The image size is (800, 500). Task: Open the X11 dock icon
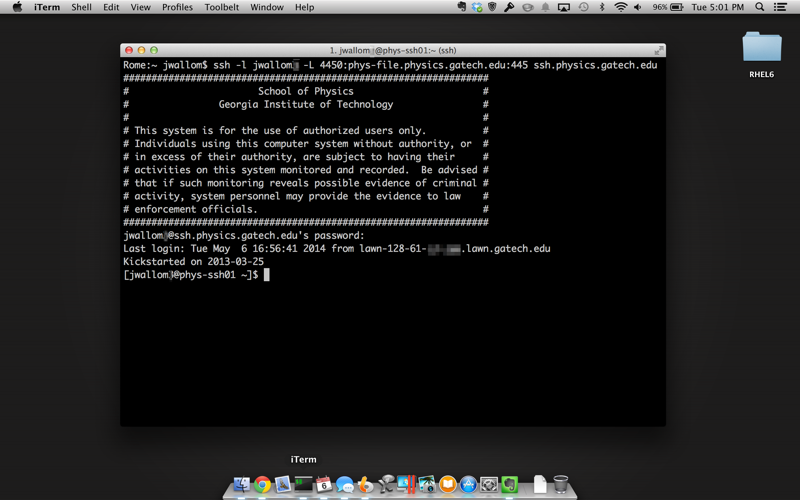tap(386, 484)
